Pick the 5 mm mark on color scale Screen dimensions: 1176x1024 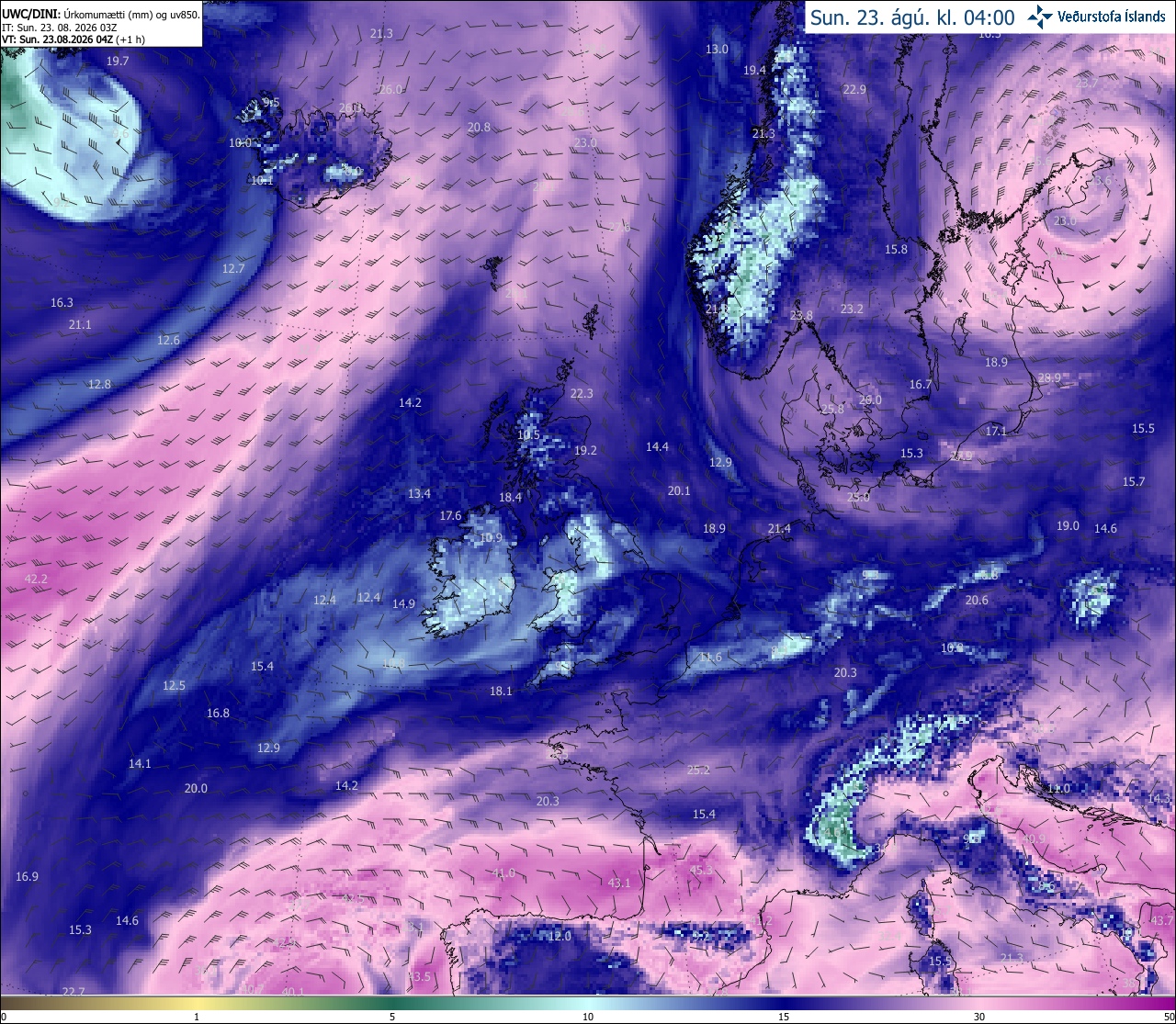tap(392, 1016)
